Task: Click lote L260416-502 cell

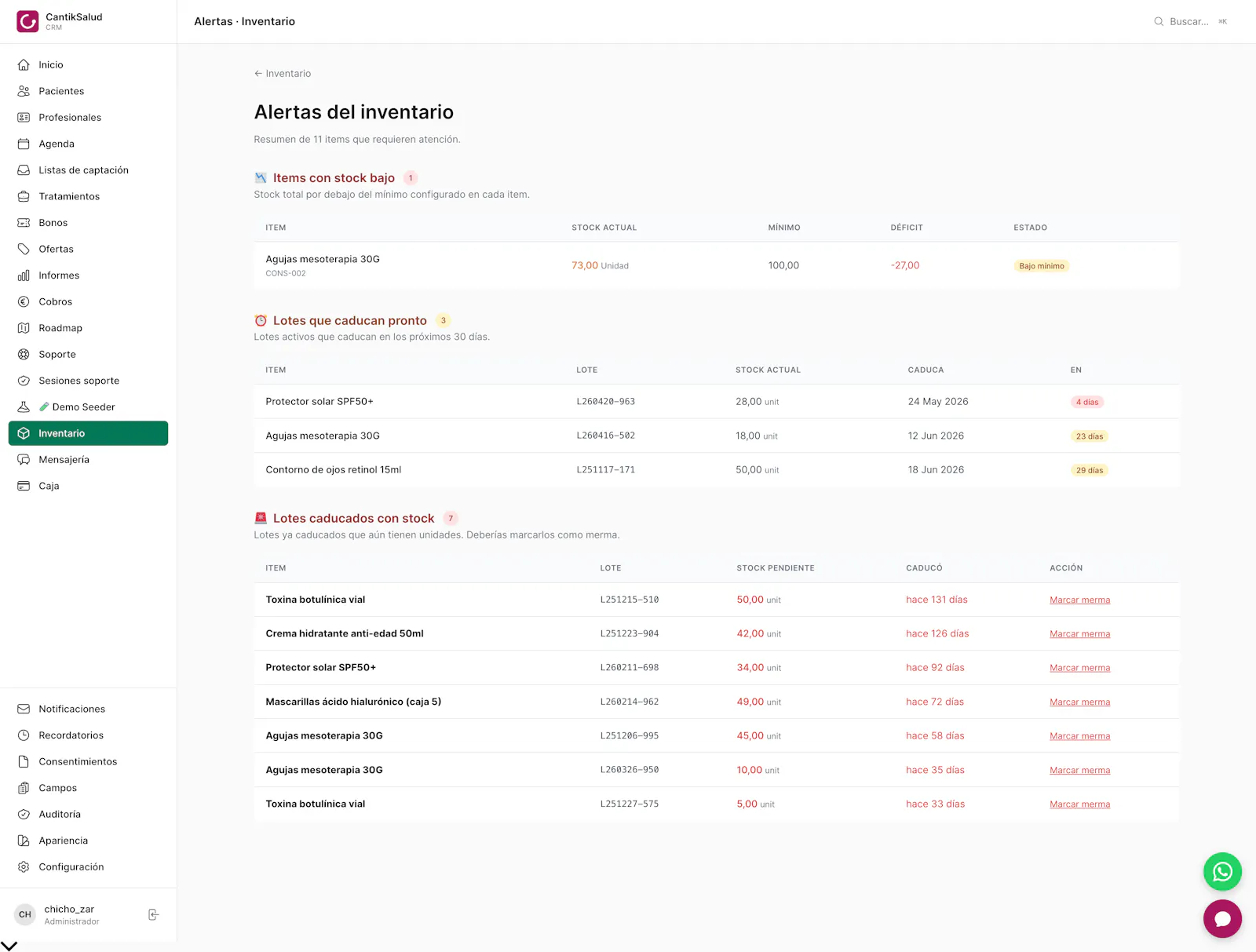Action: point(606,436)
